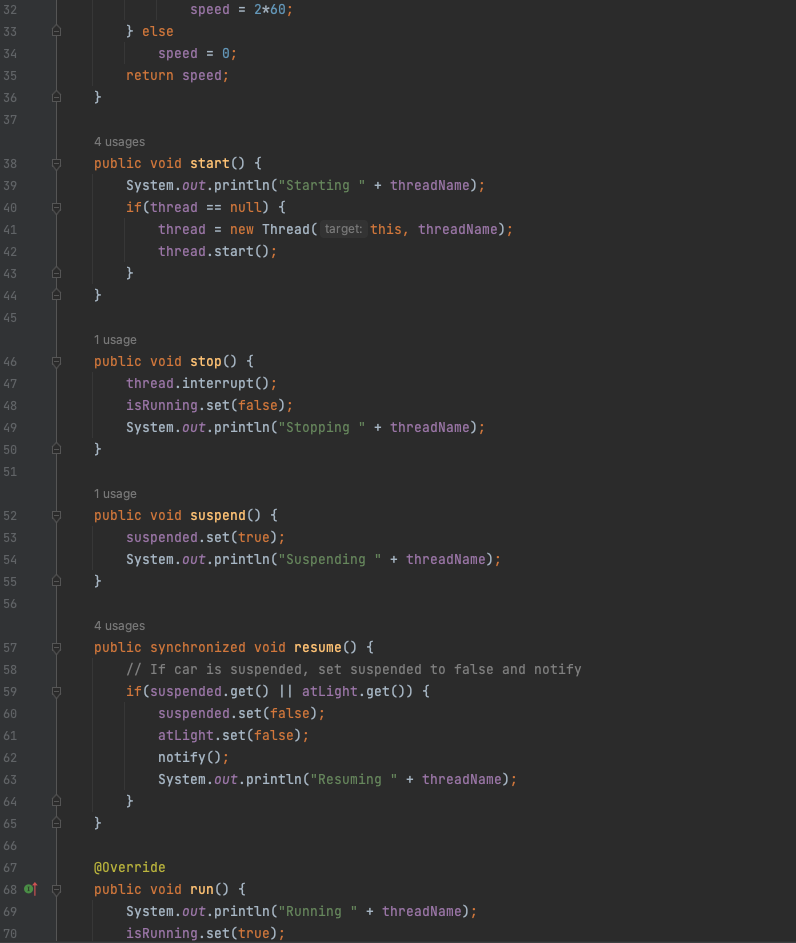Collapse the resume() method fold marker
Viewport: 796px width, 943px height.
(57, 648)
